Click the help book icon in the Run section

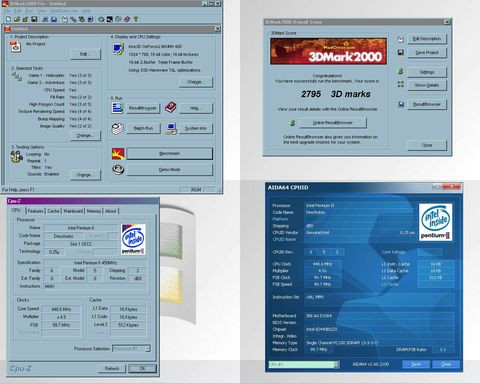(x=170, y=107)
